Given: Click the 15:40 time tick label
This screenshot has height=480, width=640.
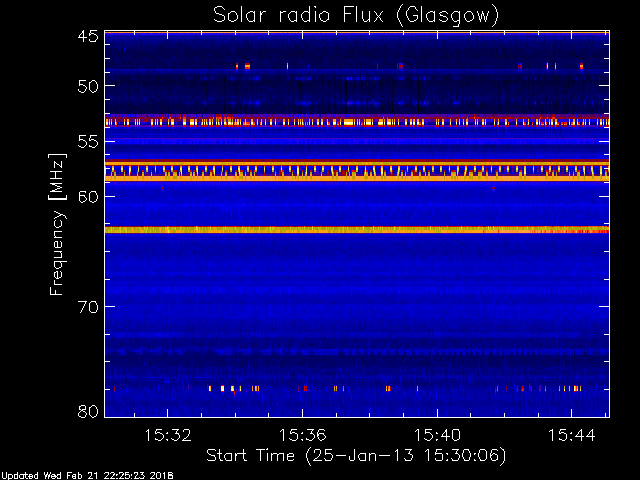Looking at the screenshot, I should click(437, 435).
